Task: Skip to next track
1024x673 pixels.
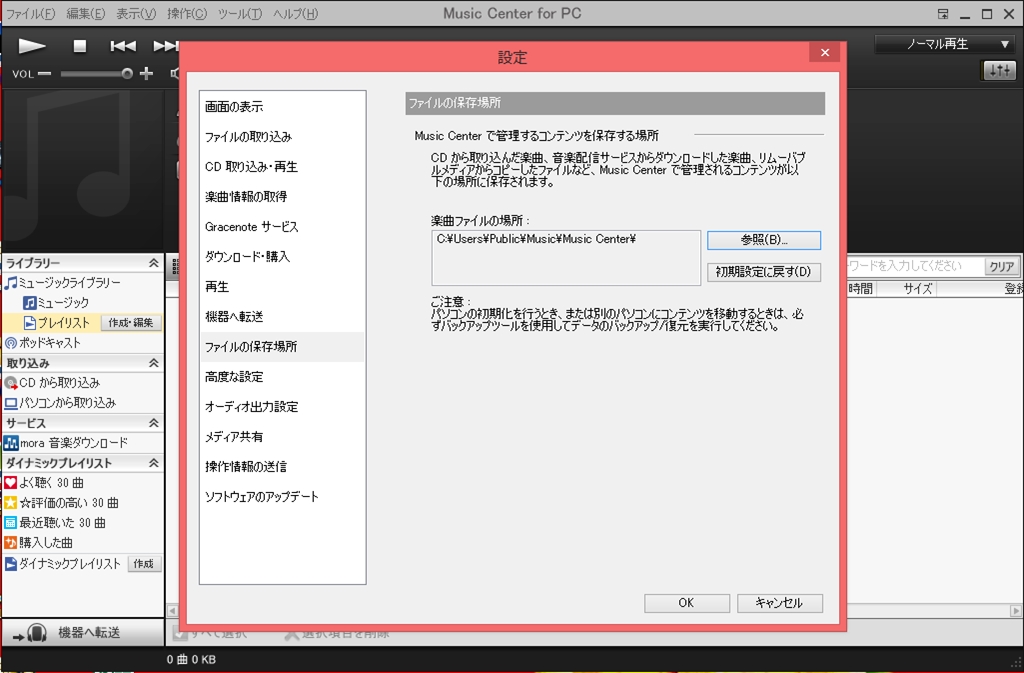Action: (x=166, y=46)
